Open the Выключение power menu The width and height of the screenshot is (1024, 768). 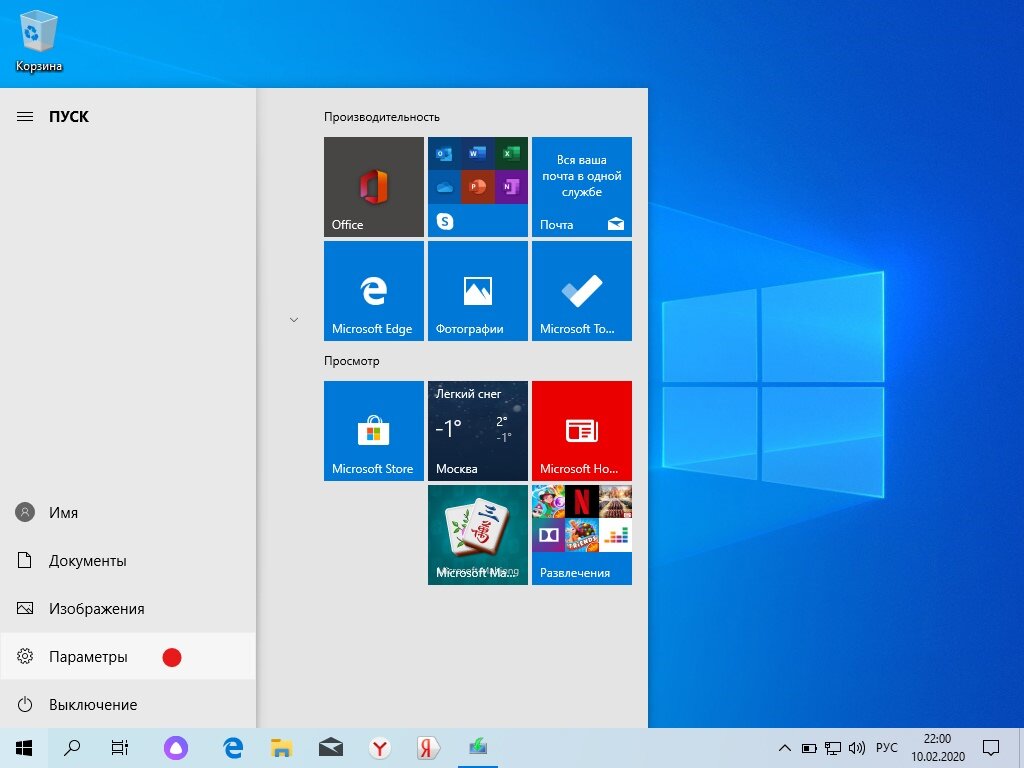point(128,705)
